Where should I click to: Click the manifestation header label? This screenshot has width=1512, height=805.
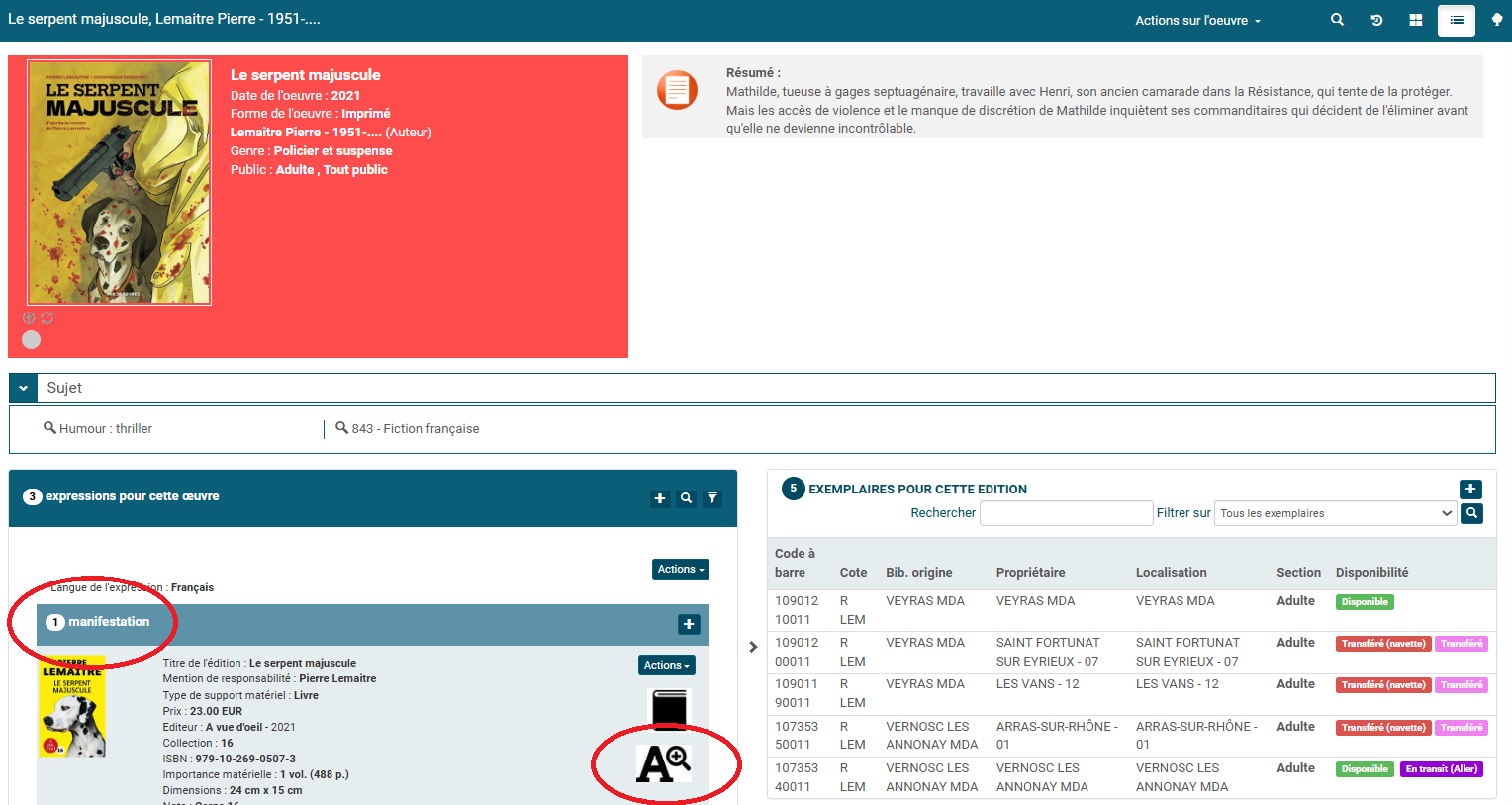coord(109,622)
